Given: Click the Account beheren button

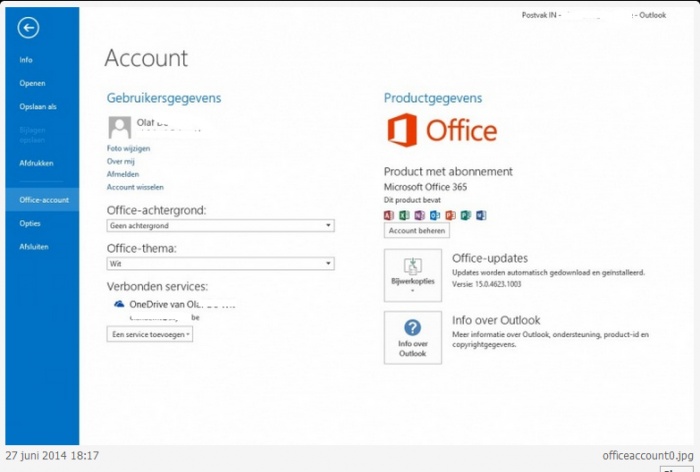Looking at the screenshot, I should click(x=417, y=230).
